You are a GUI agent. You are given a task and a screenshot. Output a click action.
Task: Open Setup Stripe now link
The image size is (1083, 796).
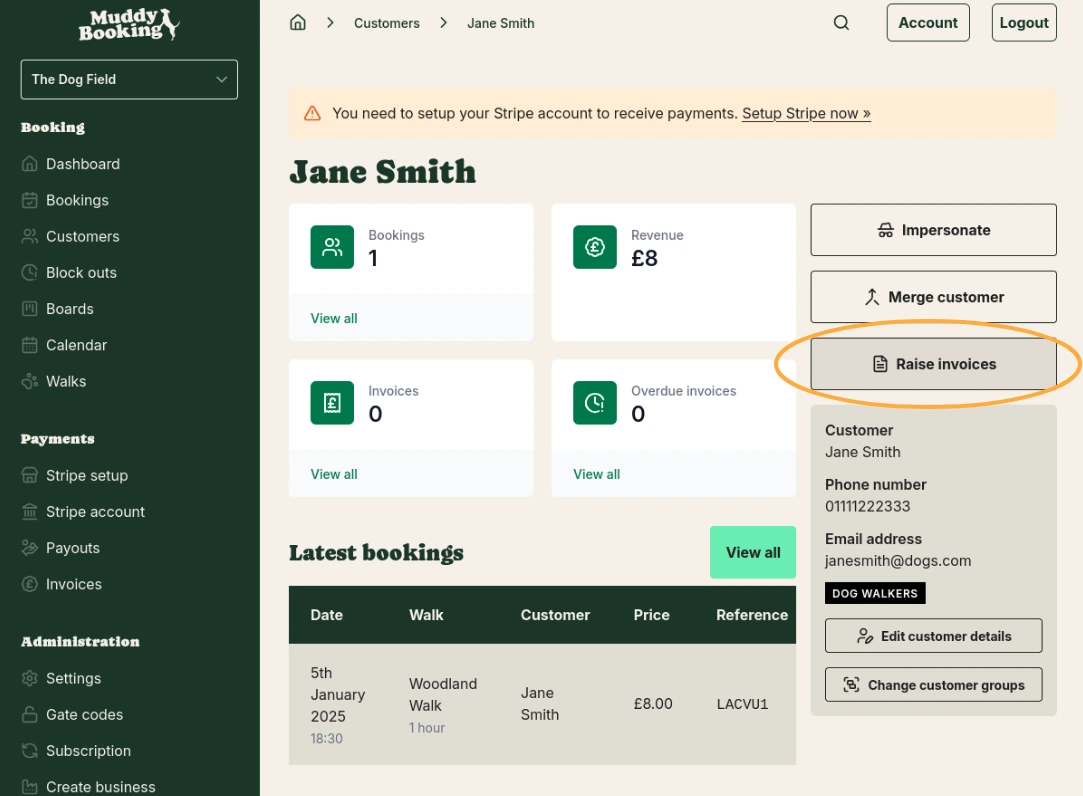coord(806,113)
